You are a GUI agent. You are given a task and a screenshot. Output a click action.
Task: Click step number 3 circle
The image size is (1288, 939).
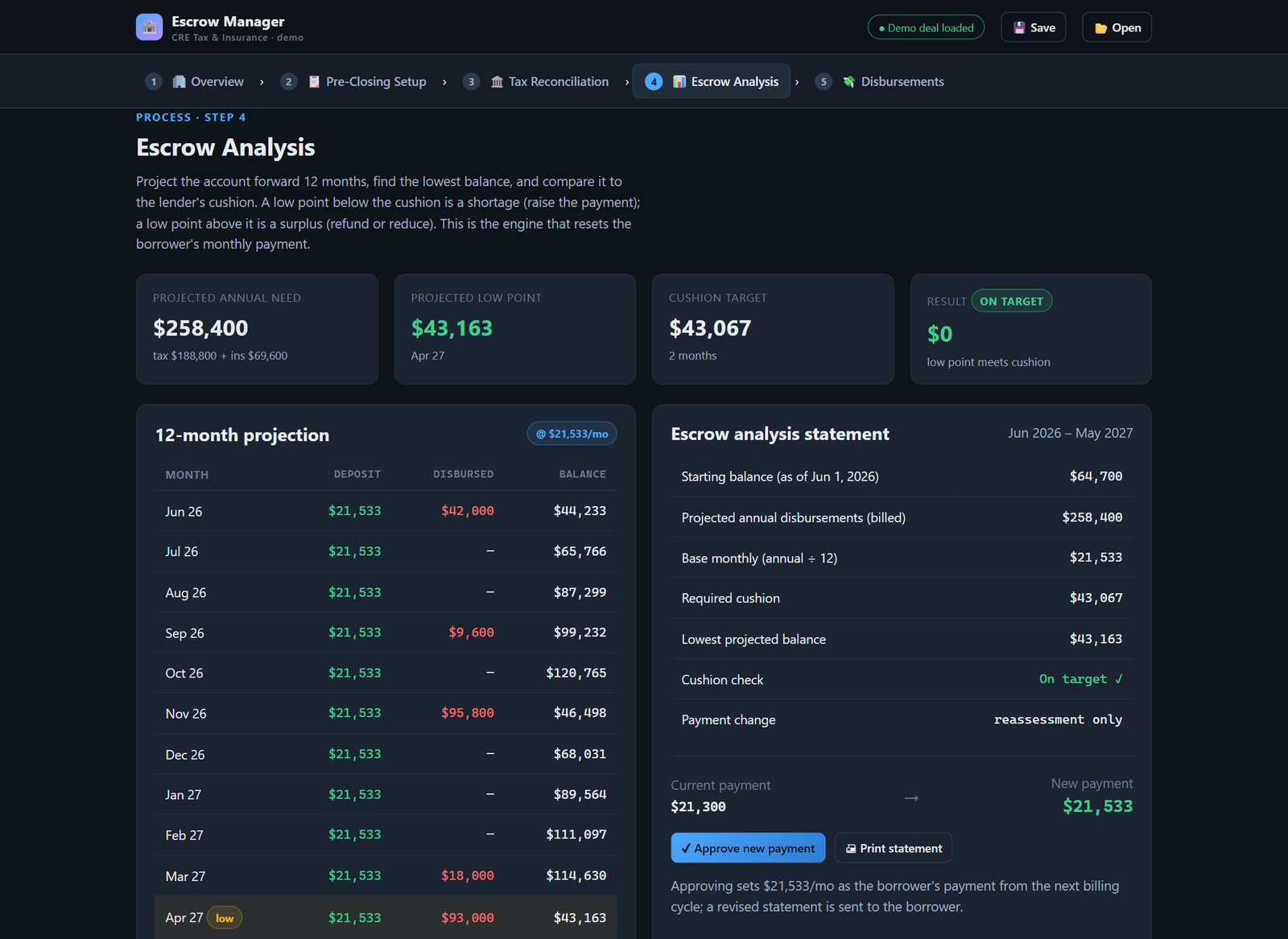click(x=472, y=81)
